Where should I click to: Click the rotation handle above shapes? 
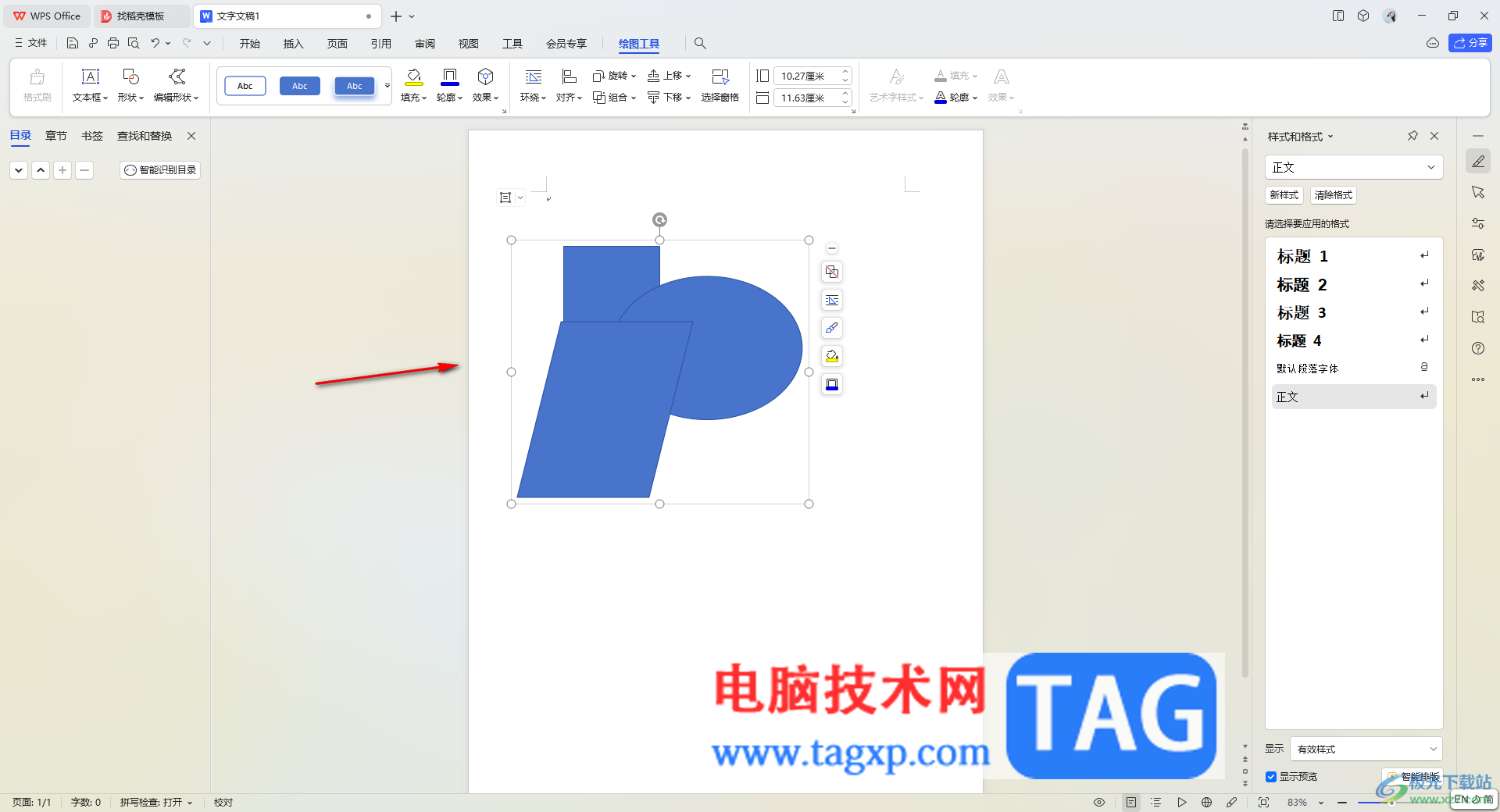point(660,220)
